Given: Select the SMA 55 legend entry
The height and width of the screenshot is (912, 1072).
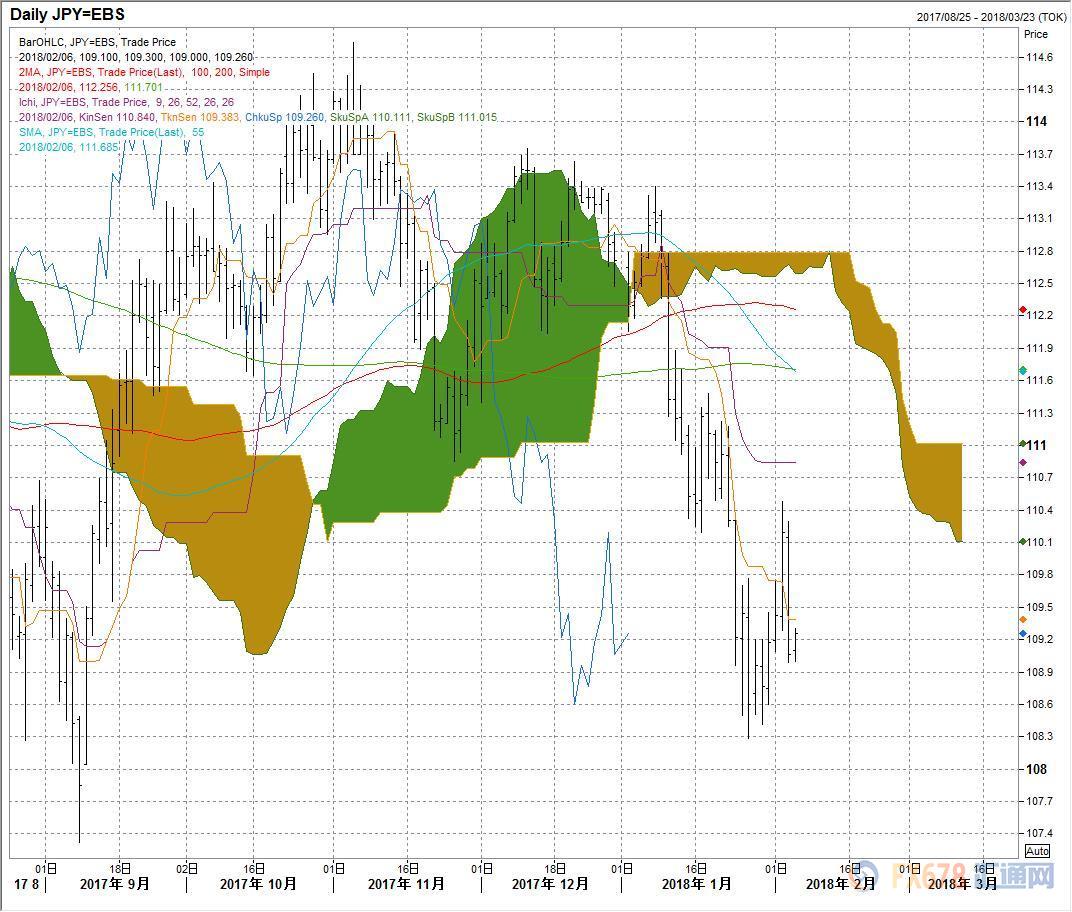Looking at the screenshot, I should 111,132.
